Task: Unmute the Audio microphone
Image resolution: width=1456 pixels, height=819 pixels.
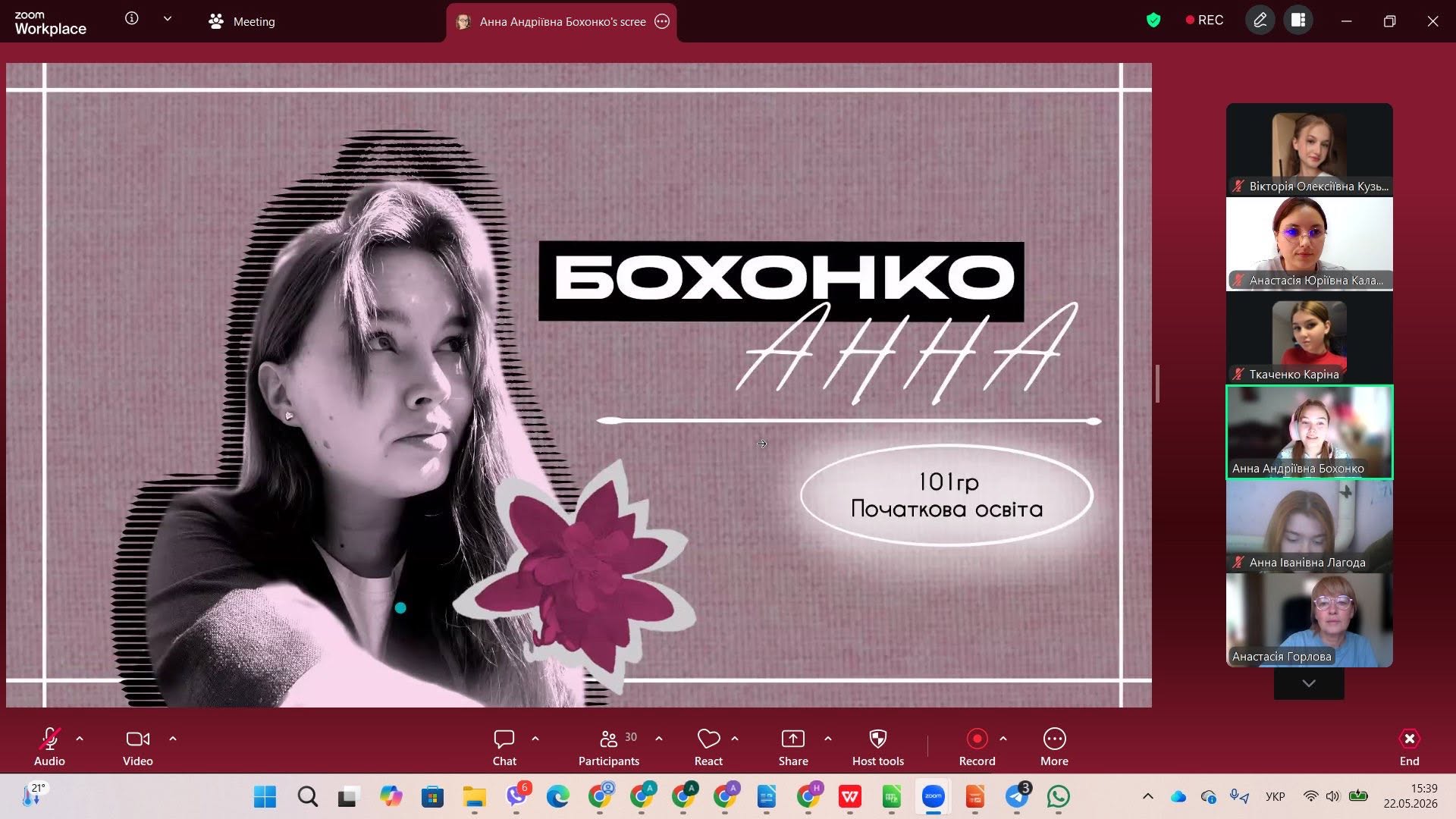Action: (x=49, y=748)
